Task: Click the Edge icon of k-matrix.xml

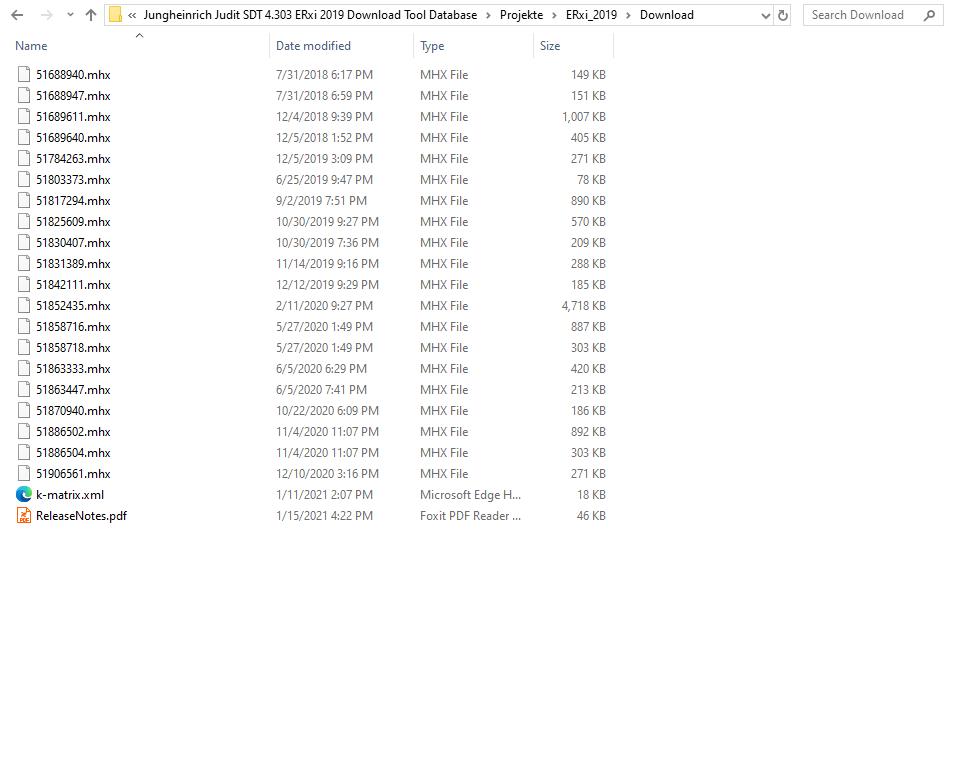Action: [x=24, y=494]
